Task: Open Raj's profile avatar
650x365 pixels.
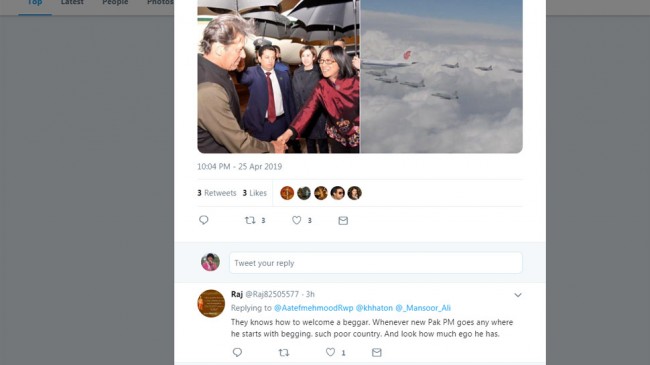Action: [x=211, y=303]
